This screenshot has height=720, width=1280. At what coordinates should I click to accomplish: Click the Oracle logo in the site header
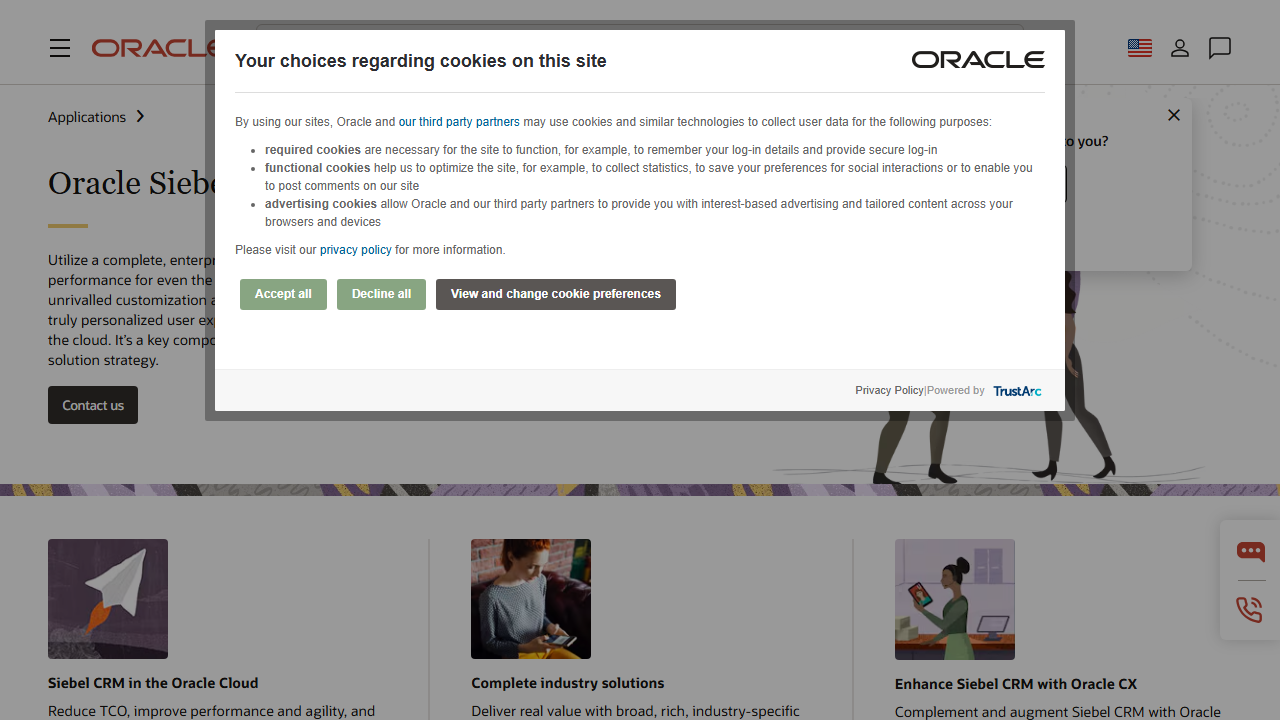[153, 48]
